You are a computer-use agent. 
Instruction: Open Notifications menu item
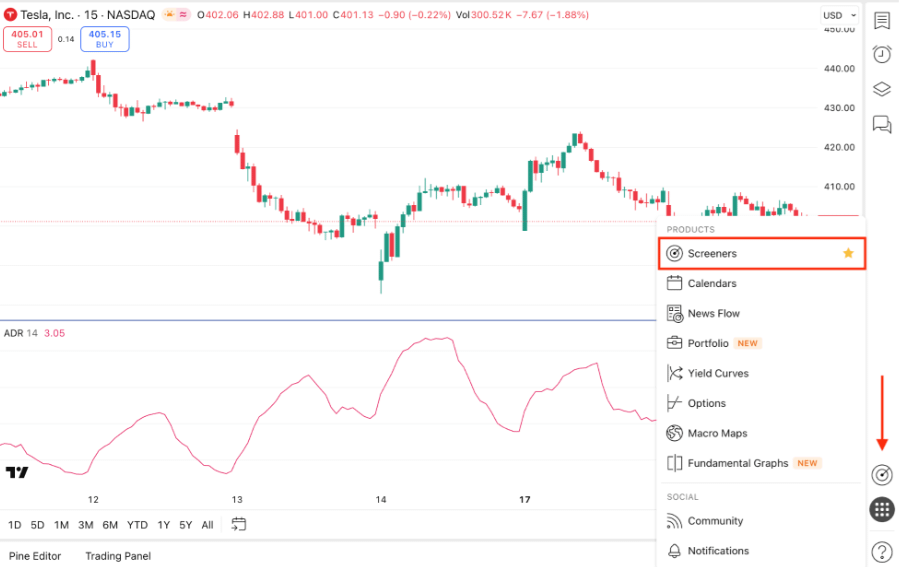coord(761,551)
